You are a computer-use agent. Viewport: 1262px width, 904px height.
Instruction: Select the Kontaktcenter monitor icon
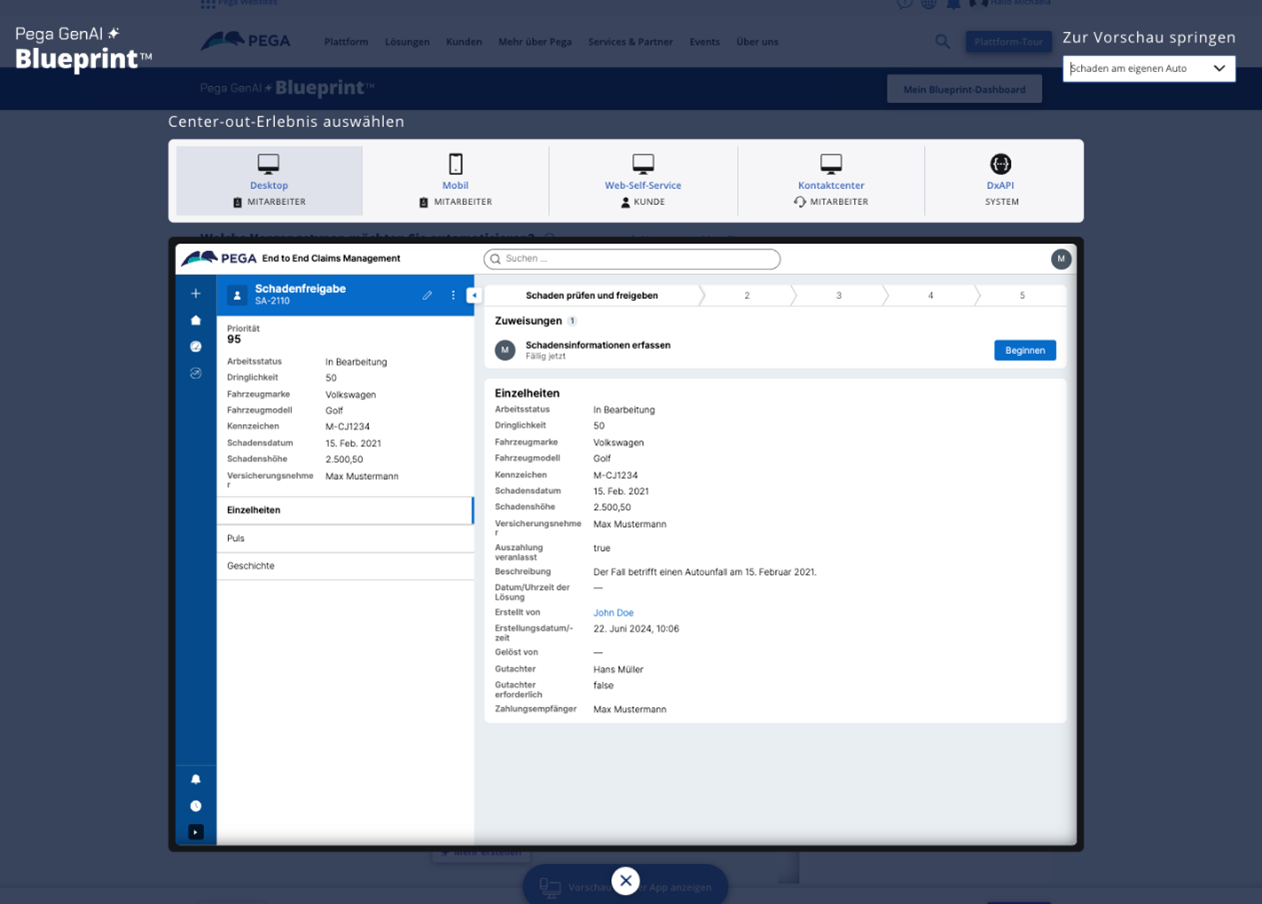tap(831, 164)
